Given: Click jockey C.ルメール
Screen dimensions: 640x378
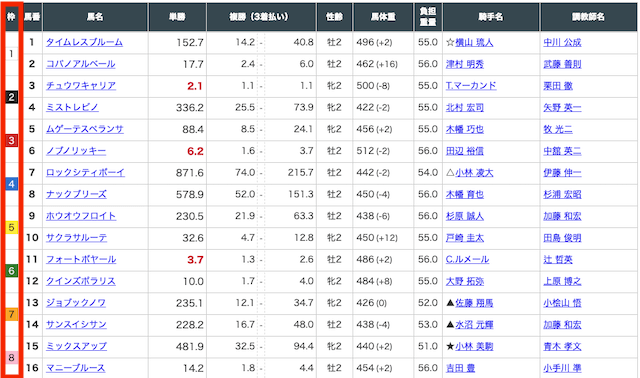Looking at the screenshot, I should point(467,259).
